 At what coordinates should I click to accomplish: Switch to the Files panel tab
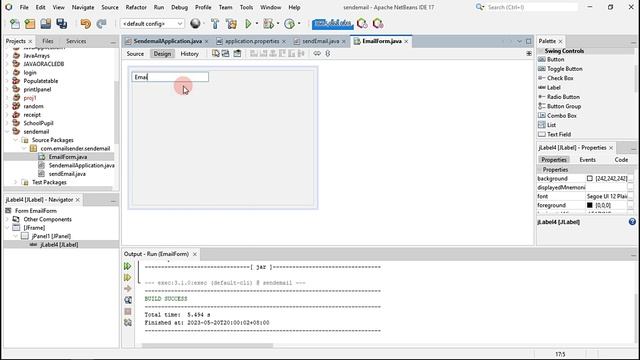point(48,41)
